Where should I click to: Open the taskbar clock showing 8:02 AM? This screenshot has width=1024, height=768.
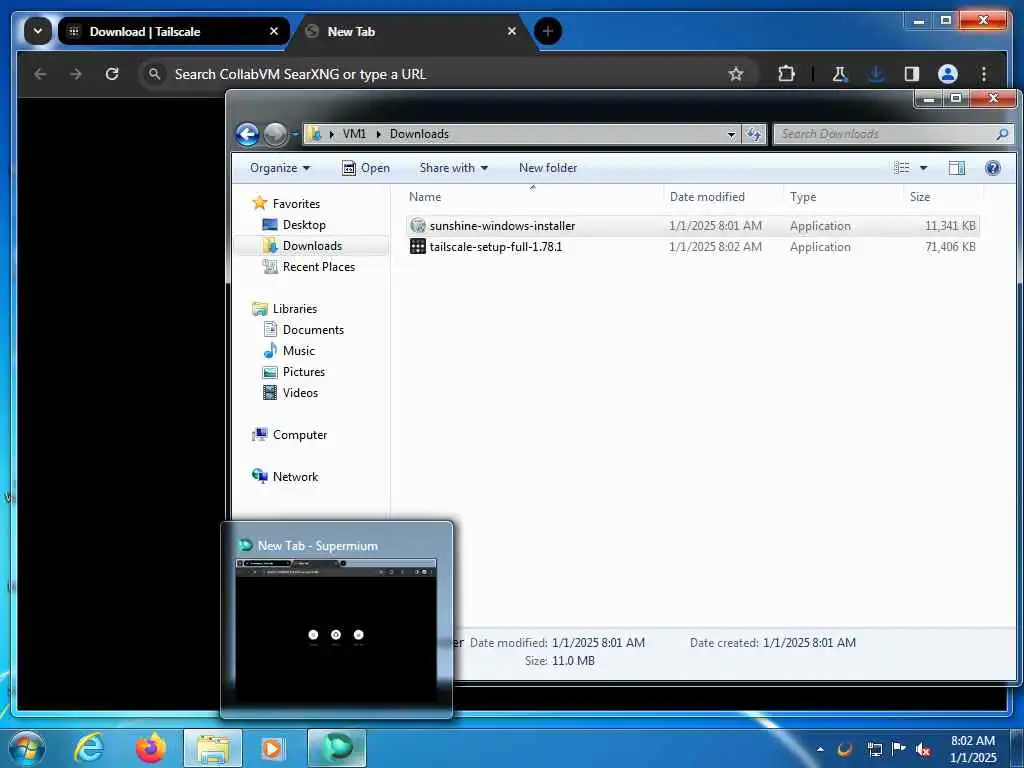973,749
